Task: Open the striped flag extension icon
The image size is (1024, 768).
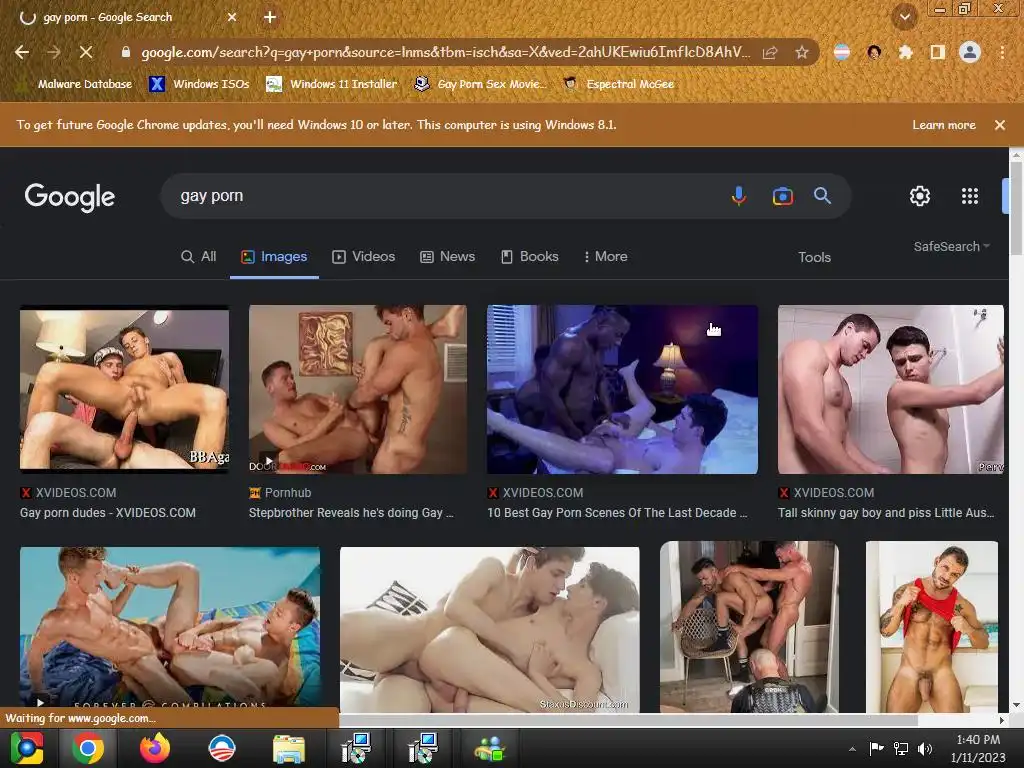Action: pyautogui.click(x=842, y=52)
